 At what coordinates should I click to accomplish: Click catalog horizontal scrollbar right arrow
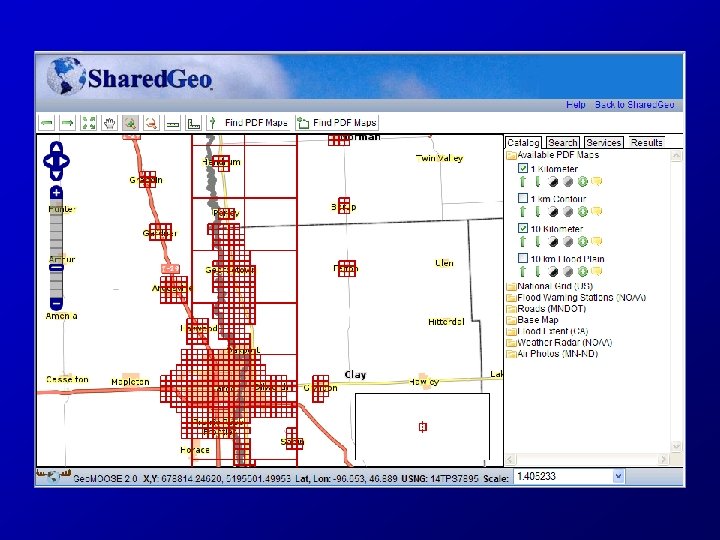(663, 459)
